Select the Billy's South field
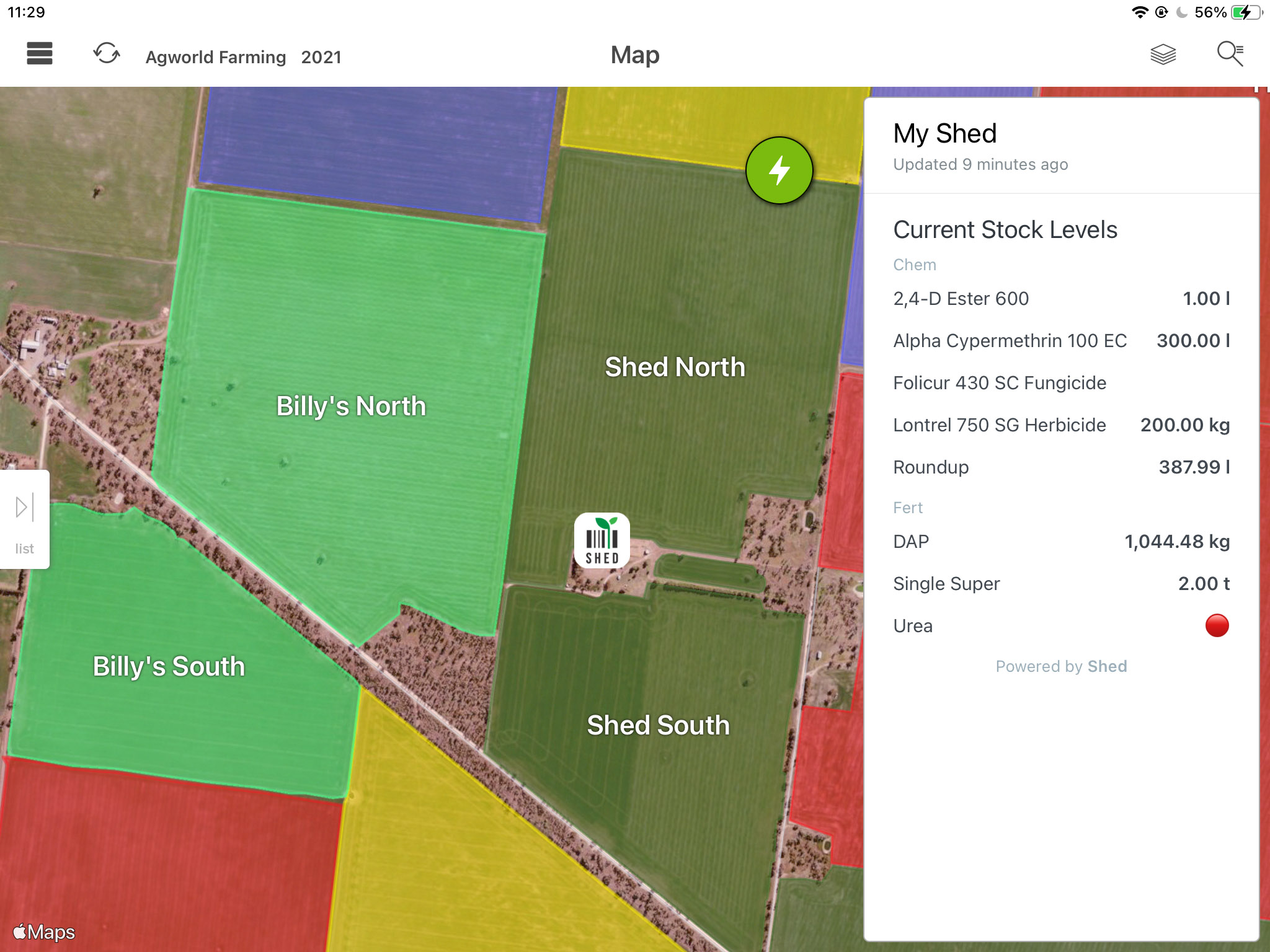Image resolution: width=1270 pixels, height=952 pixels. coord(169,667)
